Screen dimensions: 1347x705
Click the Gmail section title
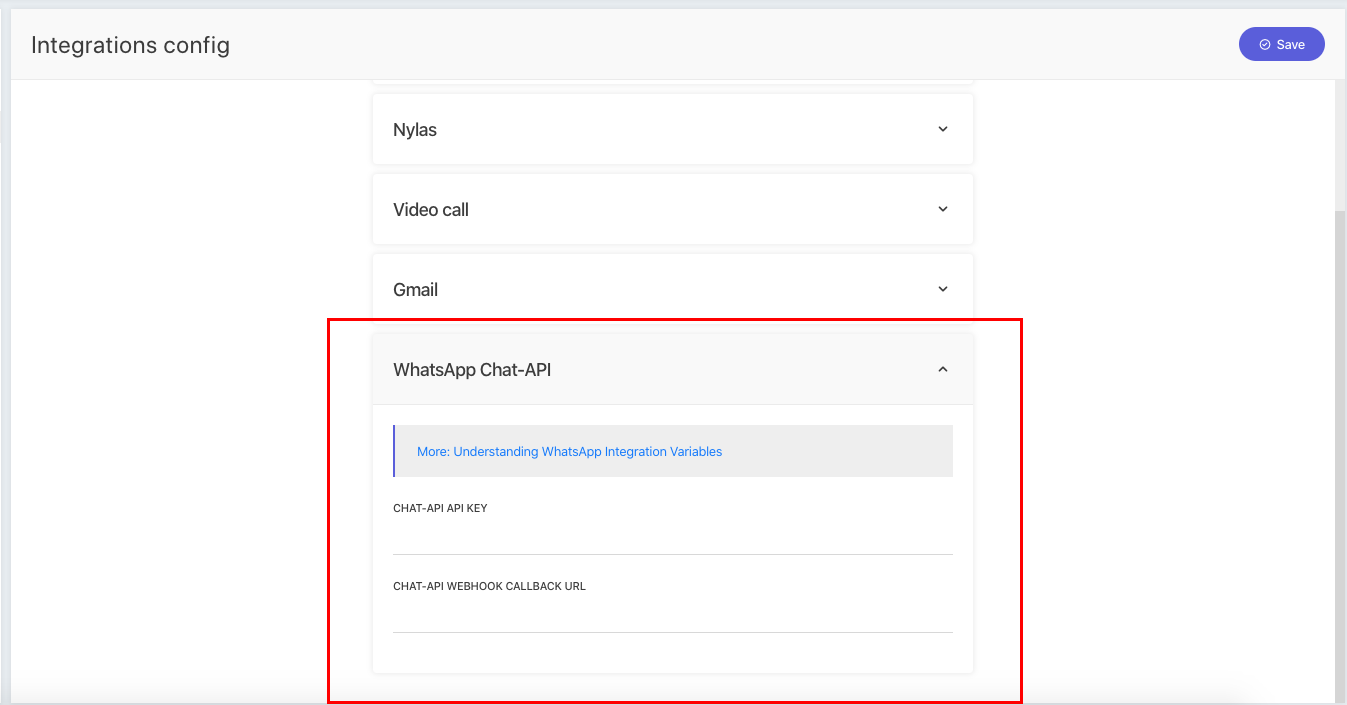[x=416, y=290]
